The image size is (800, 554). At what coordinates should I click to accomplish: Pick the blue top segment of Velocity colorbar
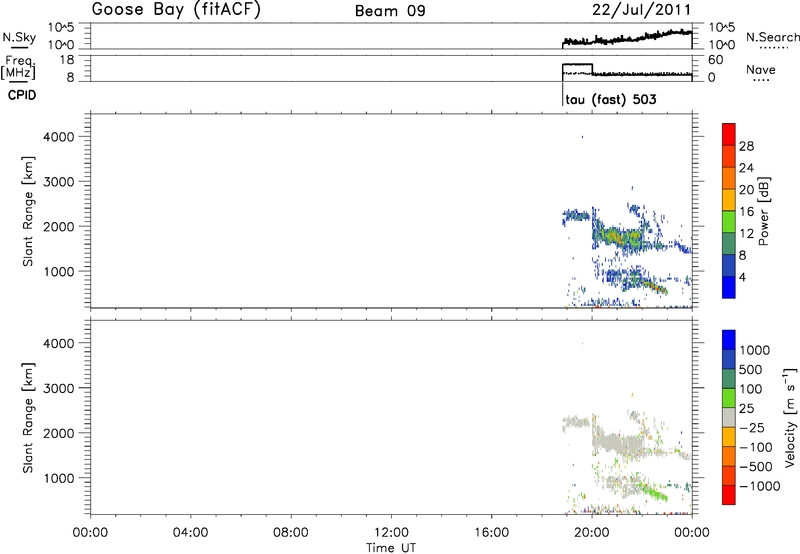pyautogui.click(x=729, y=340)
